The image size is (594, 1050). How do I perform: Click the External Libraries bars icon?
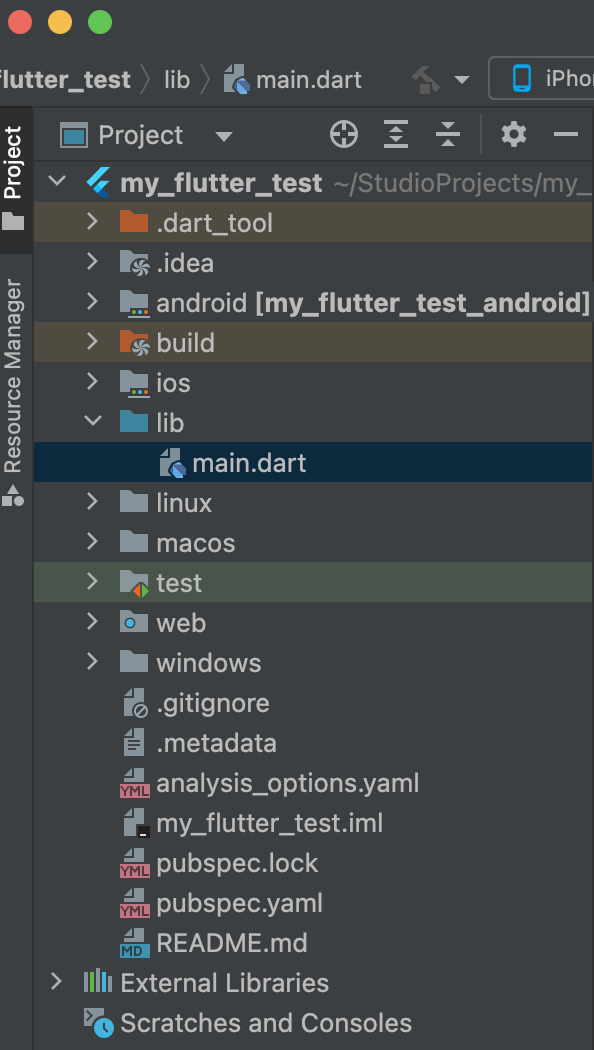click(98, 982)
